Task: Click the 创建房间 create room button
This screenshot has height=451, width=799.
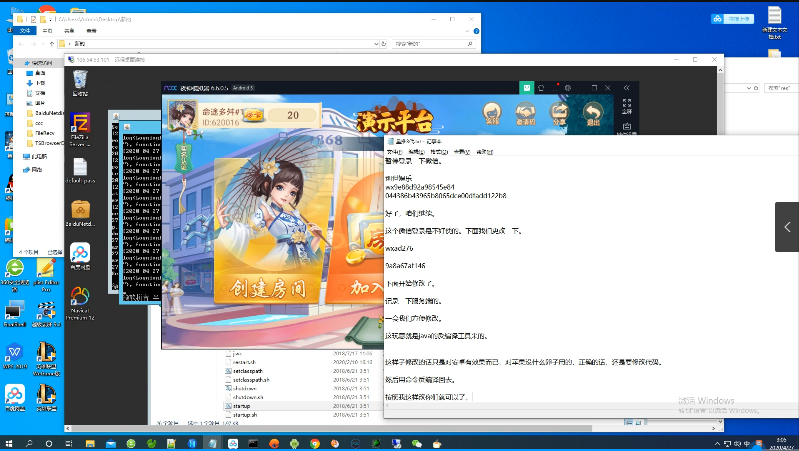Action: (x=268, y=288)
